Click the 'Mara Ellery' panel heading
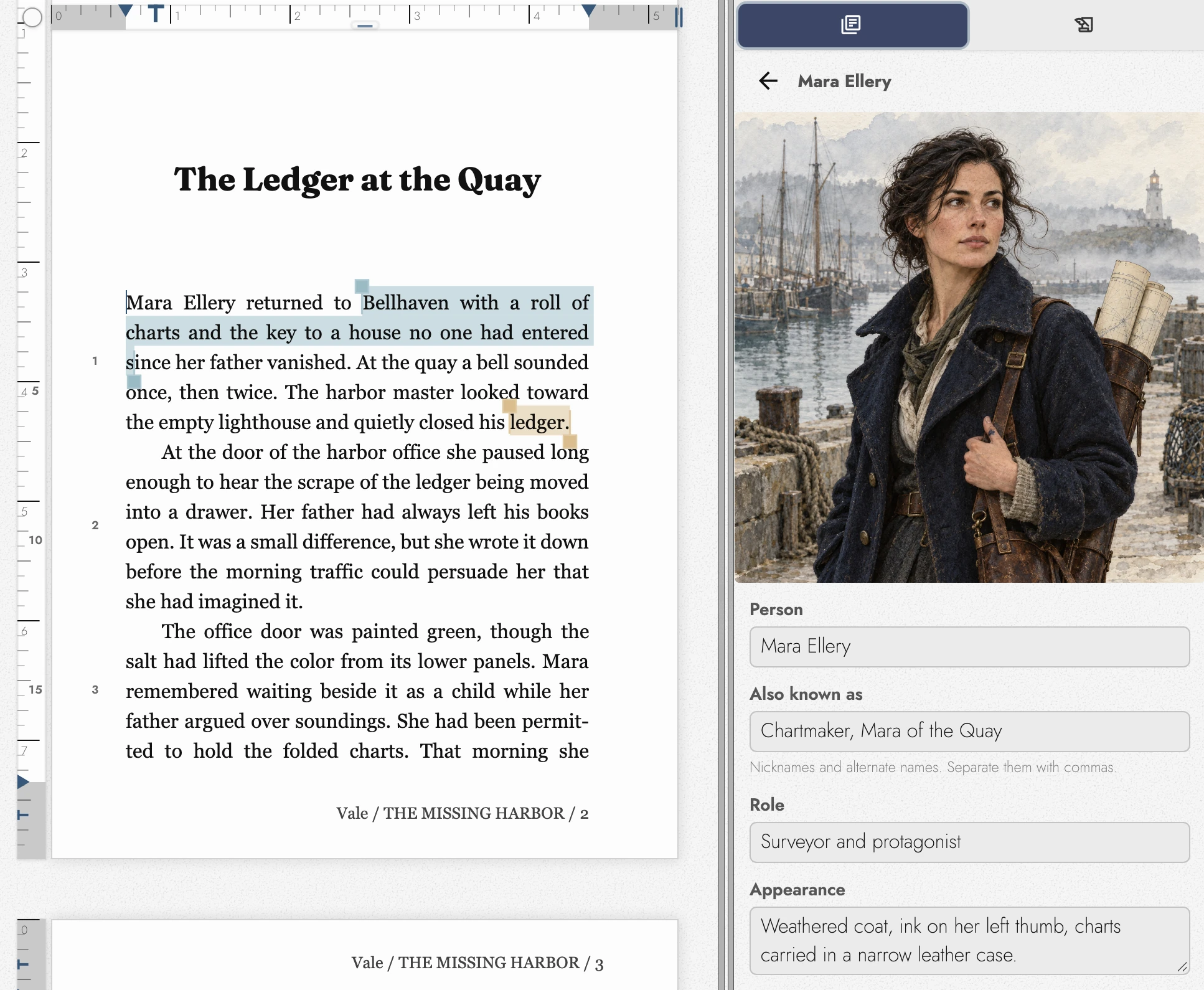1204x990 pixels. pyautogui.click(x=844, y=82)
